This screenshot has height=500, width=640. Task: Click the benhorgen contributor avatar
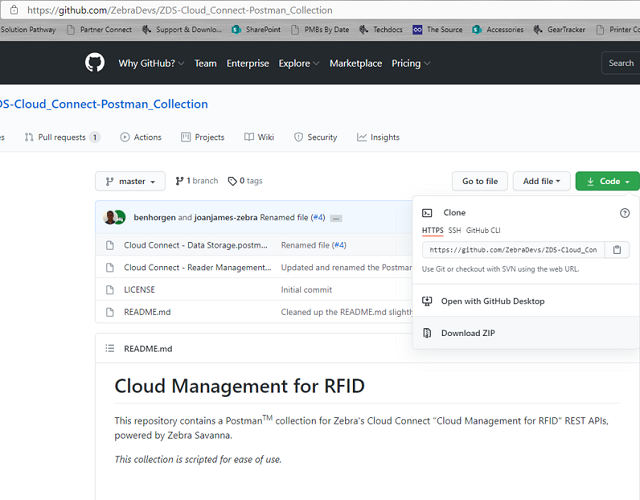111,217
